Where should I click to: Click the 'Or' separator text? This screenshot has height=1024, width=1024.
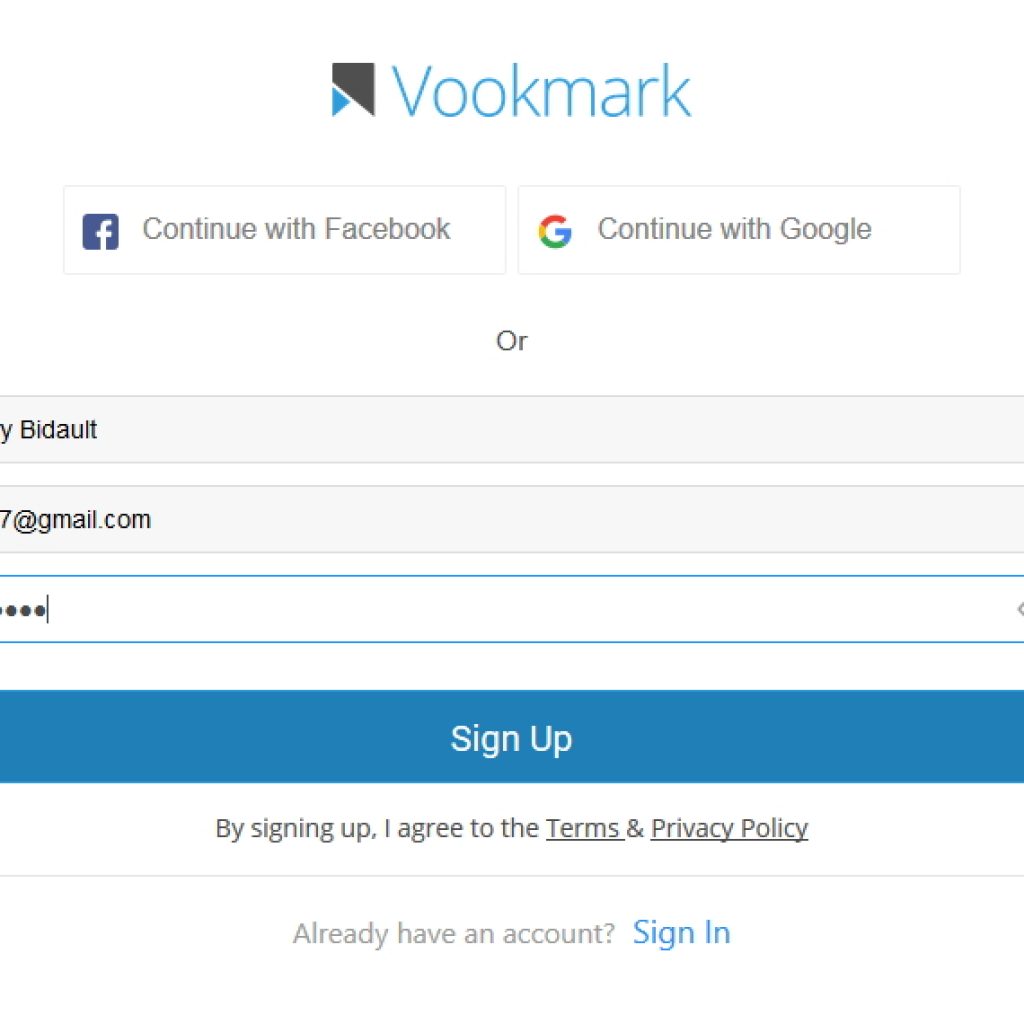(x=511, y=341)
